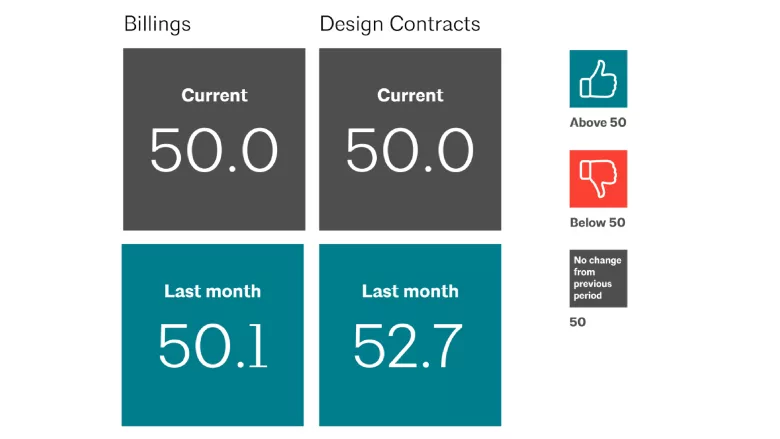Select the Billings Current 50.0 tile
Image resolution: width=780 pixels, height=439 pixels.
(x=214, y=139)
